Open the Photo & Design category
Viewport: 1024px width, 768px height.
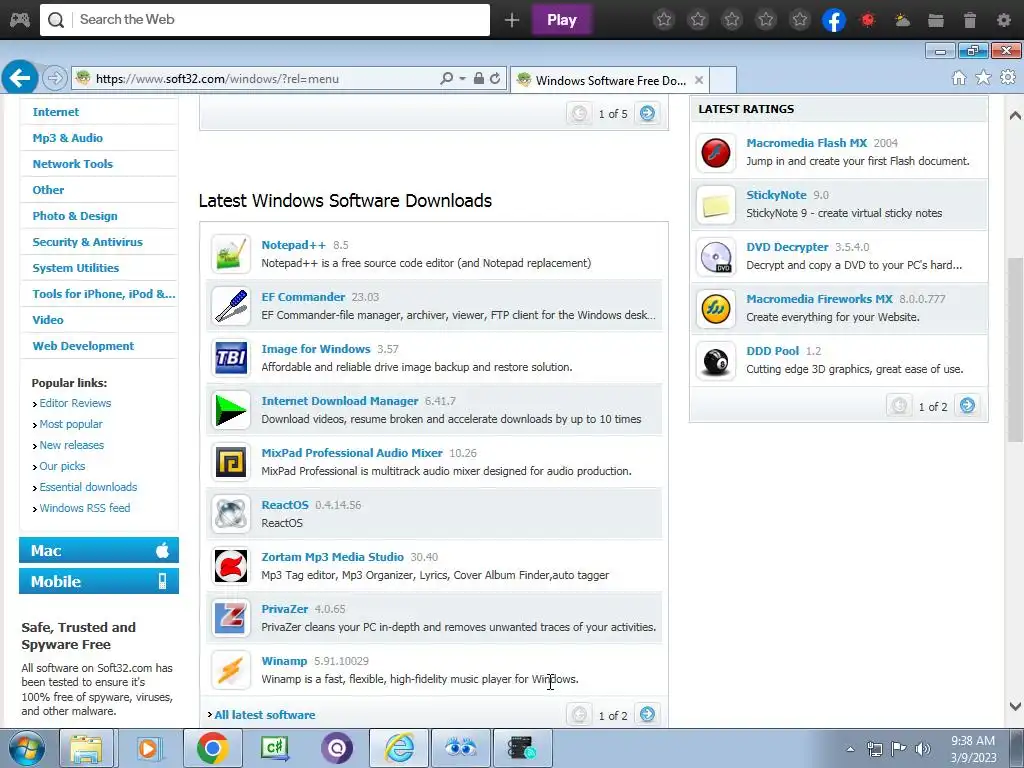pos(74,216)
